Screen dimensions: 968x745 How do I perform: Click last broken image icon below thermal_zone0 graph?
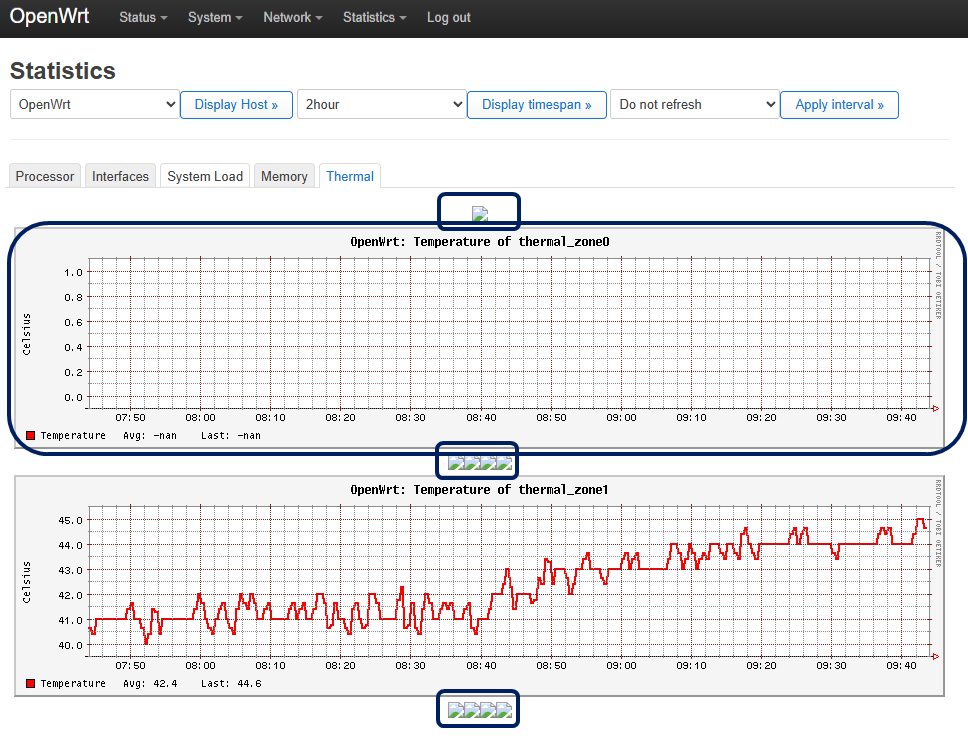point(504,462)
